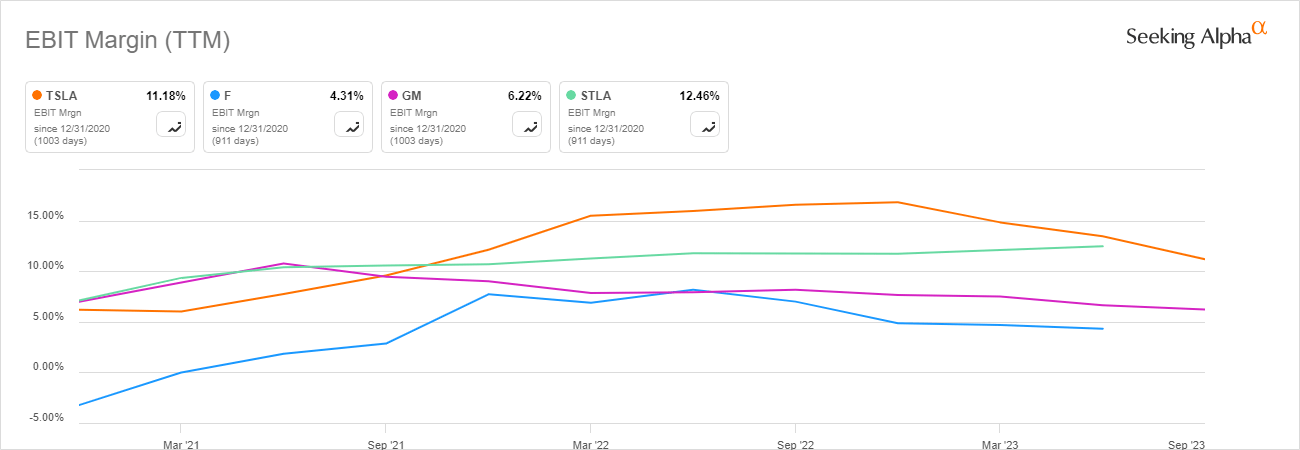
Task: Click the TSLA line style icon
Action: click(171, 125)
